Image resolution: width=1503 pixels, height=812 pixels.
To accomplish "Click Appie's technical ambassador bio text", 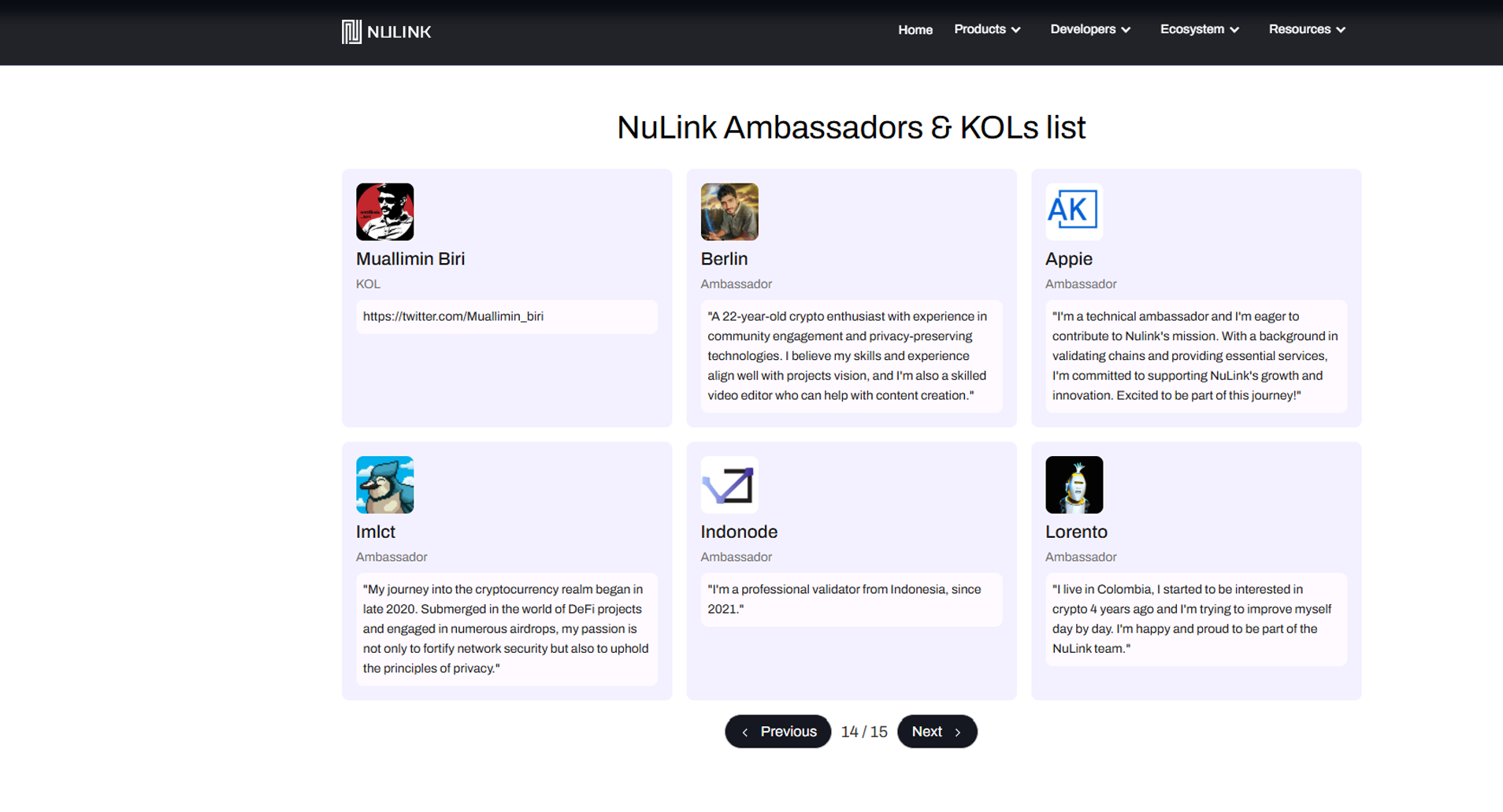I will [x=1195, y=356].
